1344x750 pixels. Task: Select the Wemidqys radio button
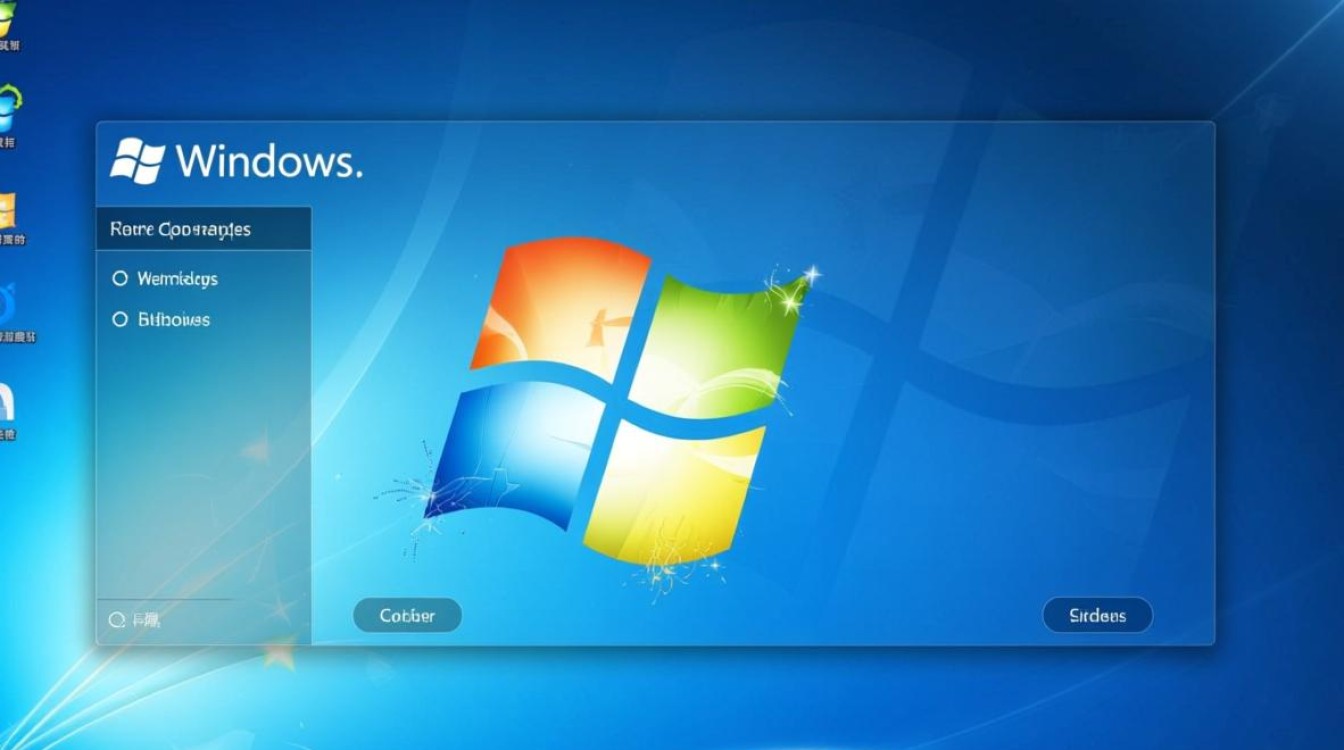click(120, 279)
